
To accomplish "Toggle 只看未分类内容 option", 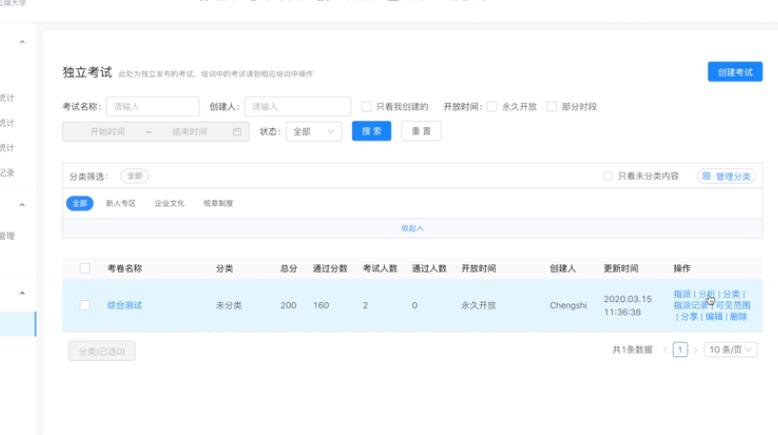I will (x=608, y=176).
